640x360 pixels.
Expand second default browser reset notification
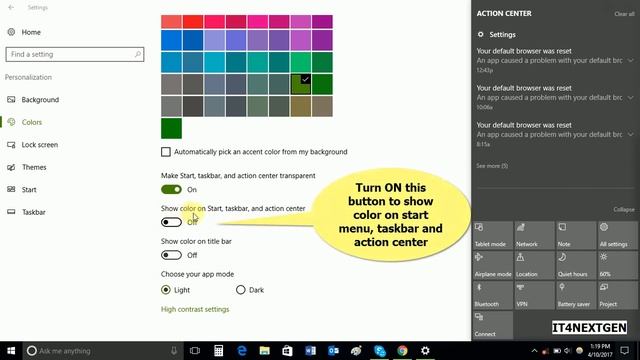coord(631,98)
